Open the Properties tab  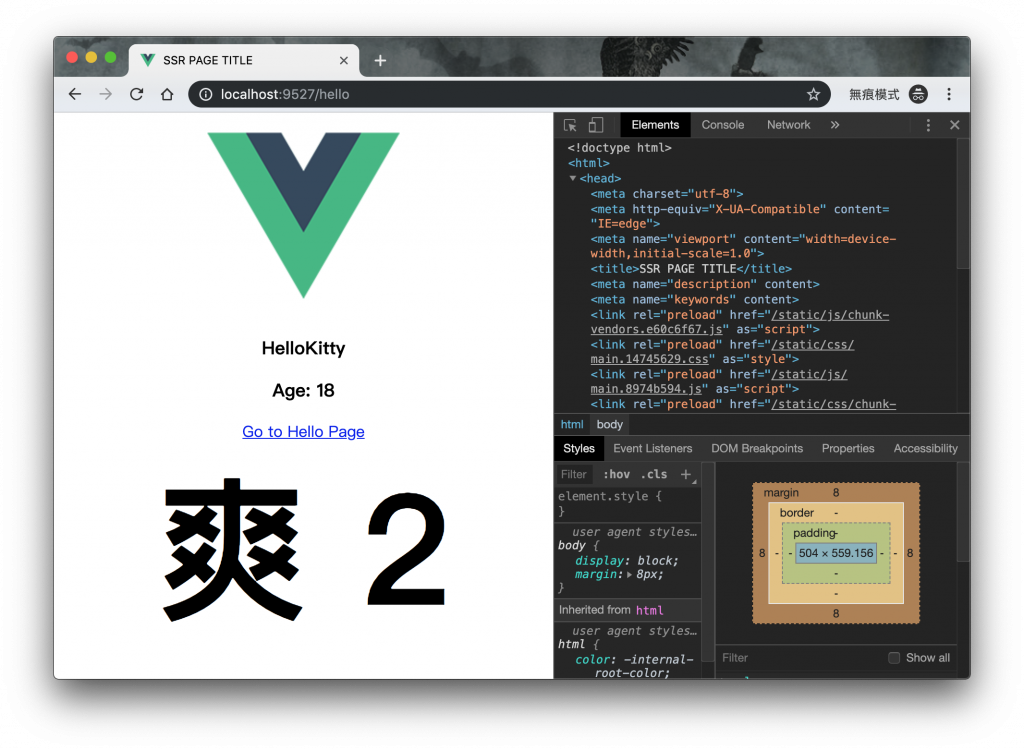848,449
